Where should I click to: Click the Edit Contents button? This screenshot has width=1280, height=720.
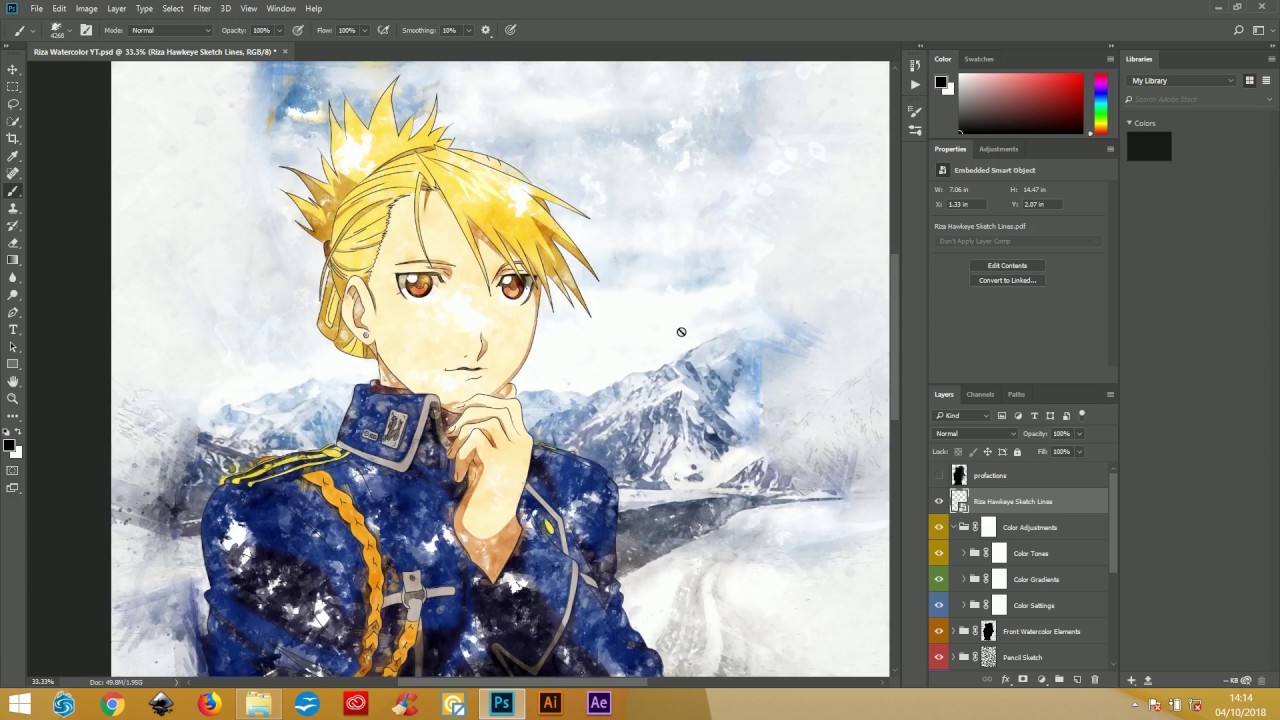tap(1007, 265)
